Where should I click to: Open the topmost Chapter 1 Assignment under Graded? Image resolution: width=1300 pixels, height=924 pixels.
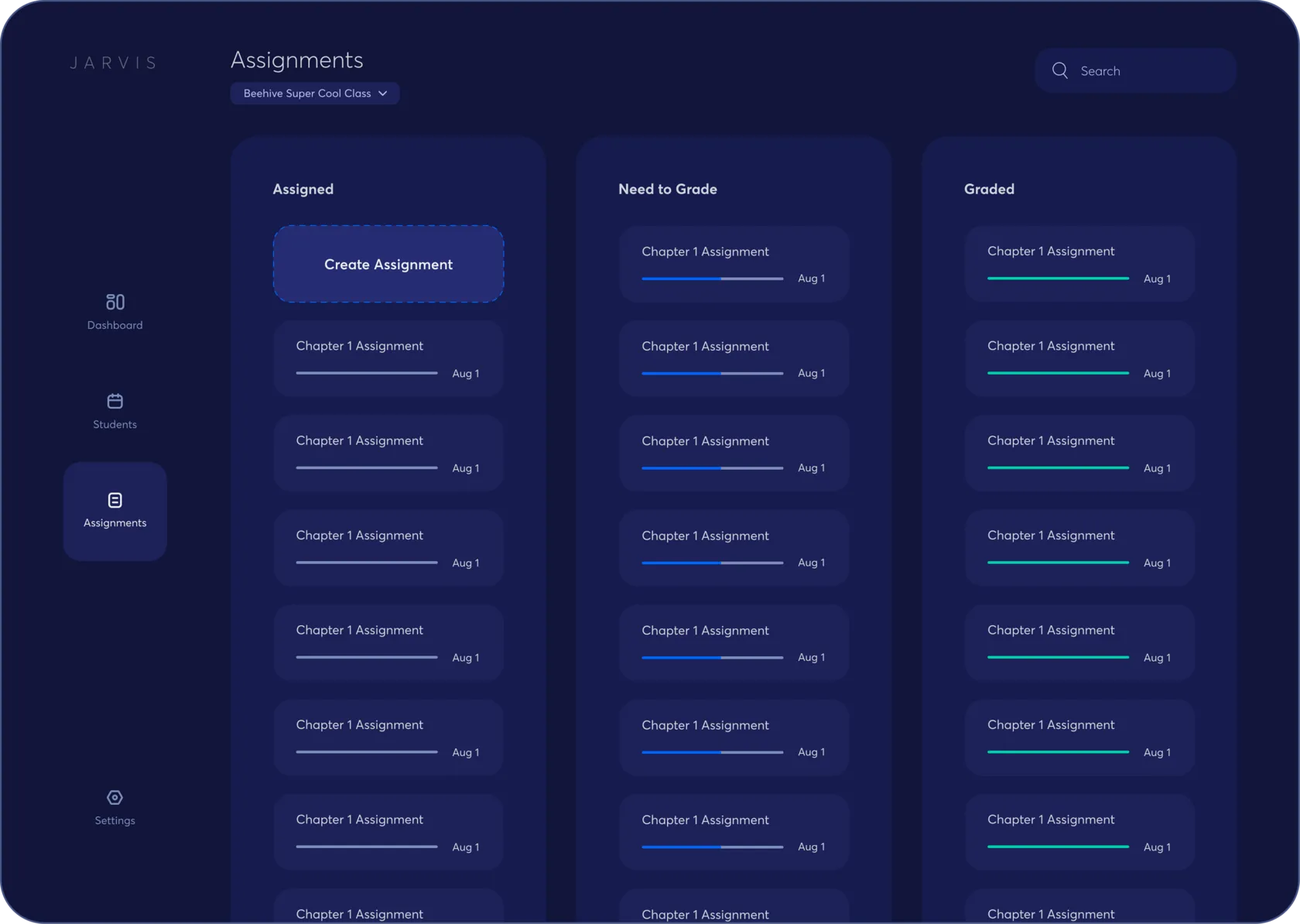[x=1079, y=264]
